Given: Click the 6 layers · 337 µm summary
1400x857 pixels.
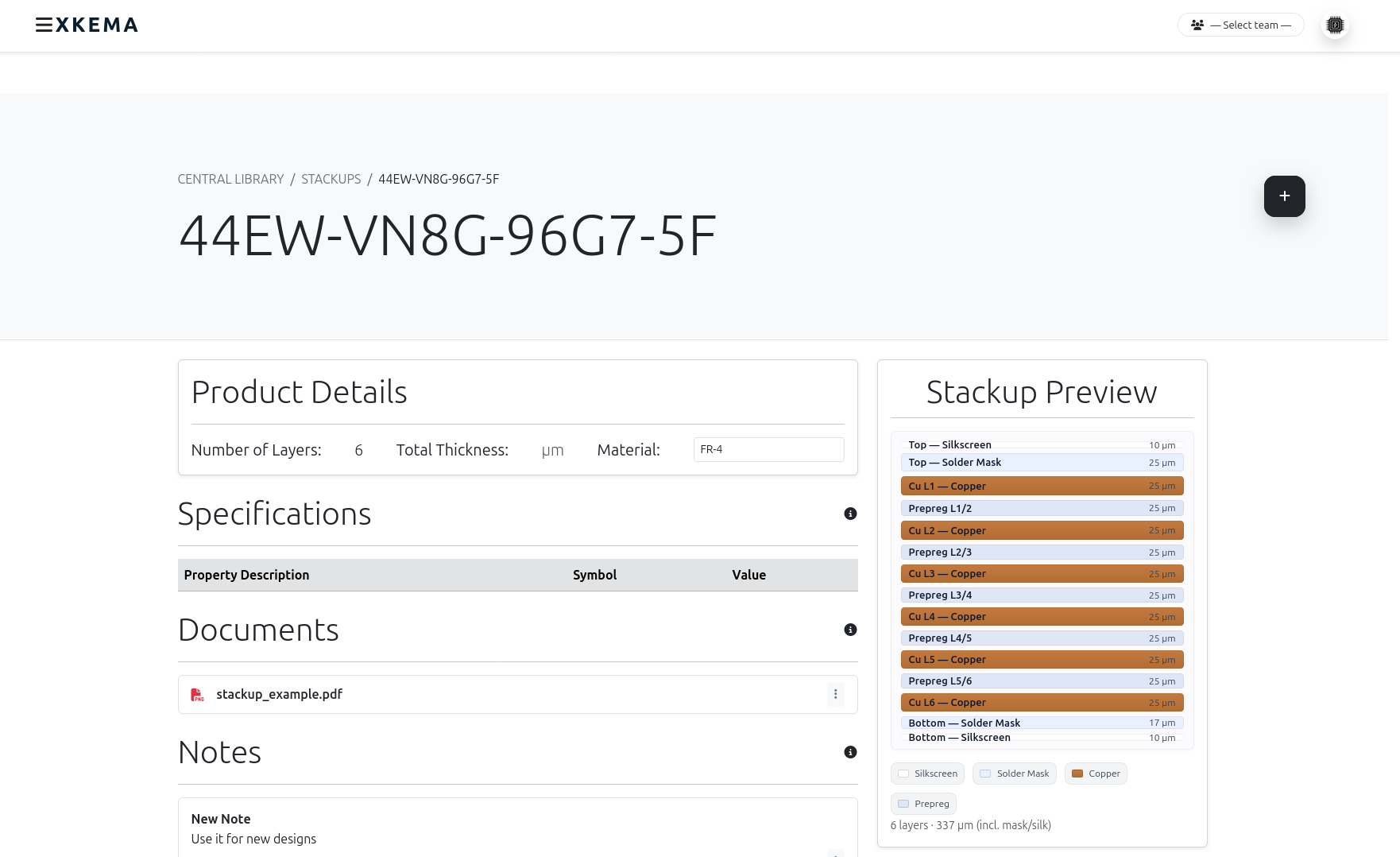Looking at the screenshot, I should tap(970, 825).
